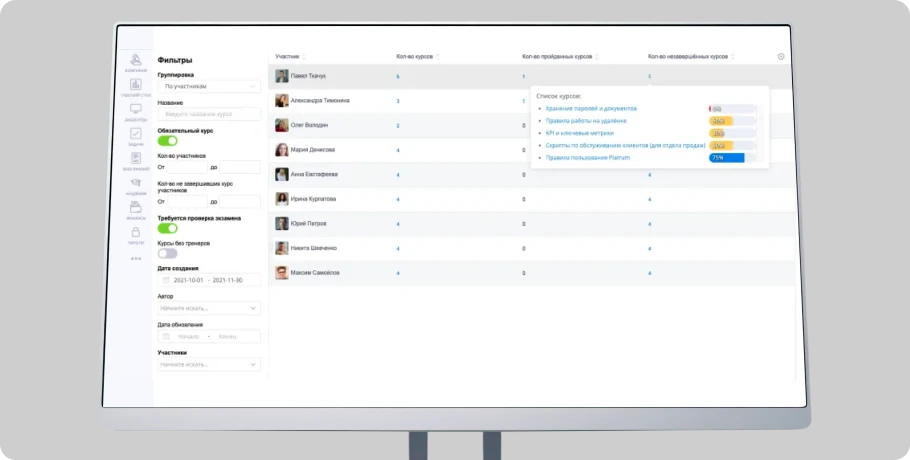Open the Академия graduation cap icon
Viewport: 910px width, 460px height.
coord(135,183)
